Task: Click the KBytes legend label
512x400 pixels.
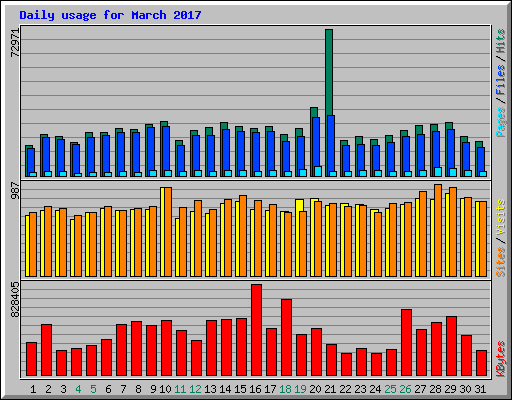Action: [x=501, y=359]
